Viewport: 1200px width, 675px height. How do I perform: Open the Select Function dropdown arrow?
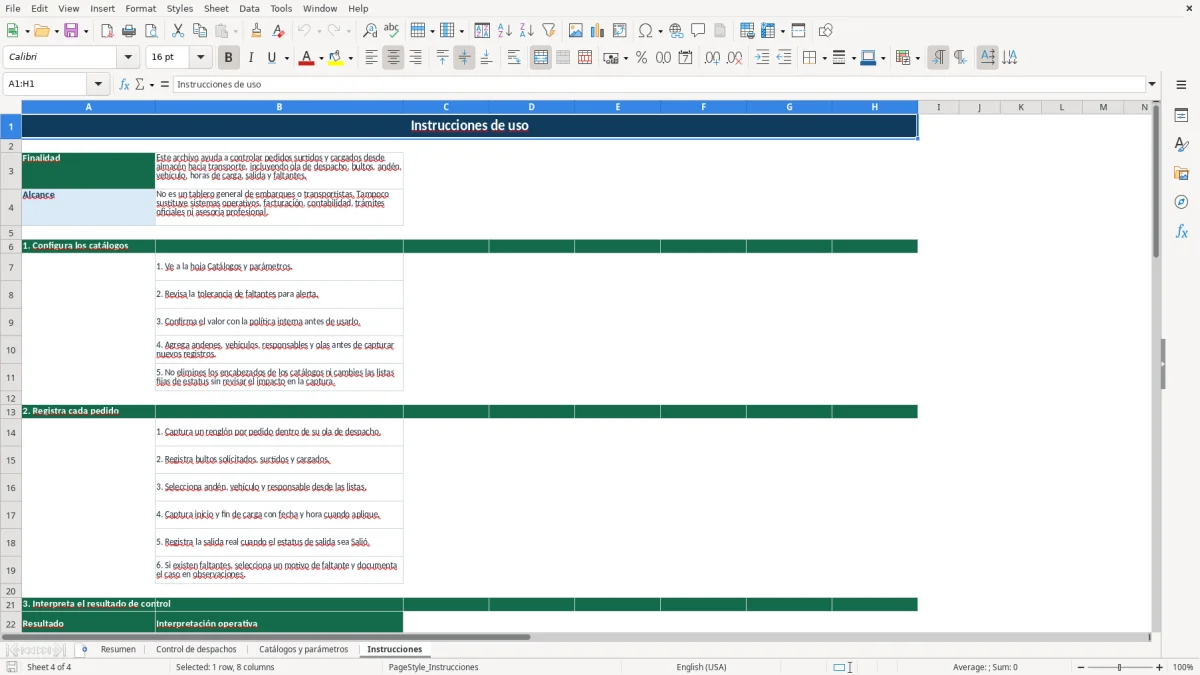pyautogui.click(x=152, y=84)
